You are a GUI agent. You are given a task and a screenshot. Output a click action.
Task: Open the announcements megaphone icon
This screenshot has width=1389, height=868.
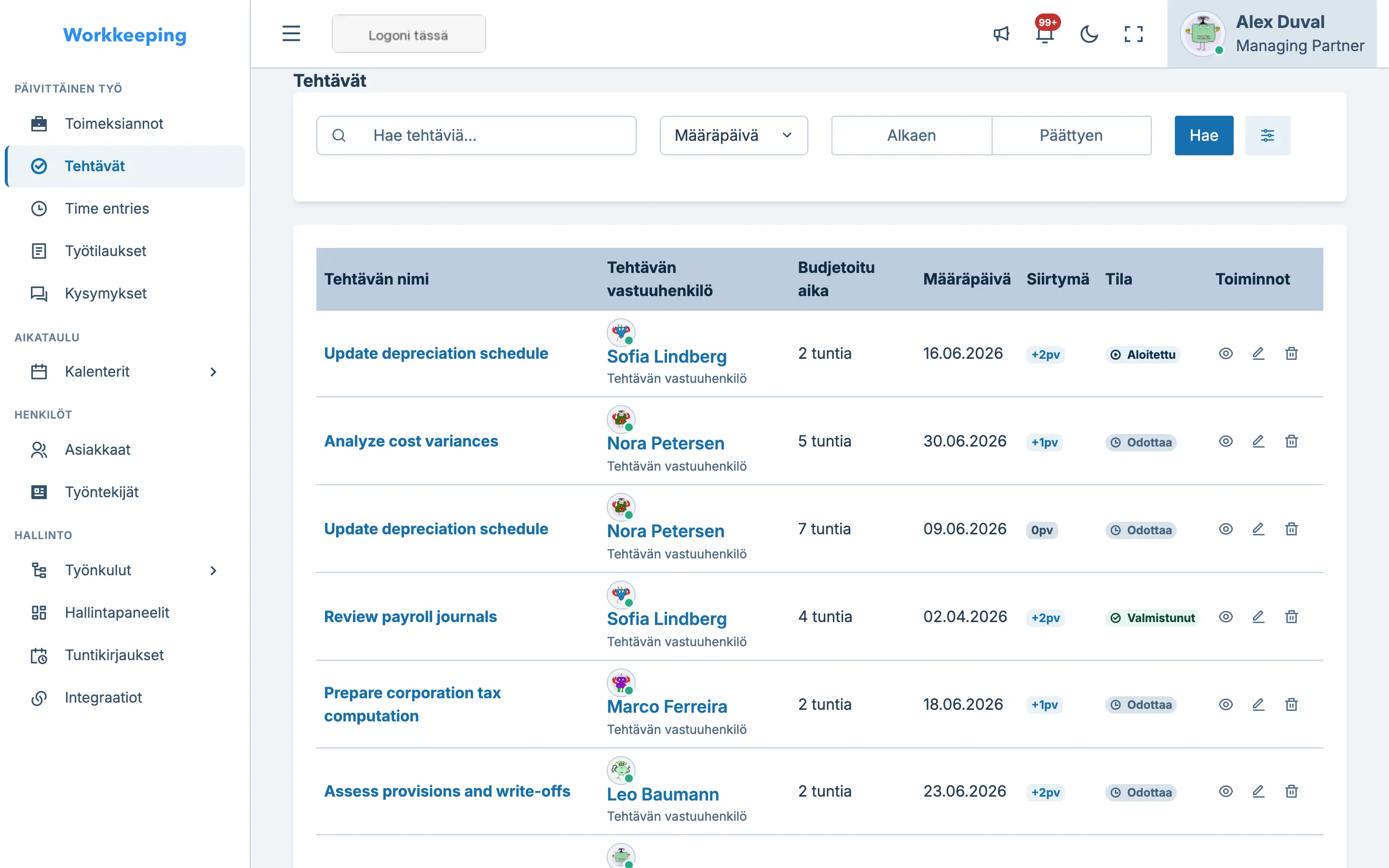(x=1001, y=34)
